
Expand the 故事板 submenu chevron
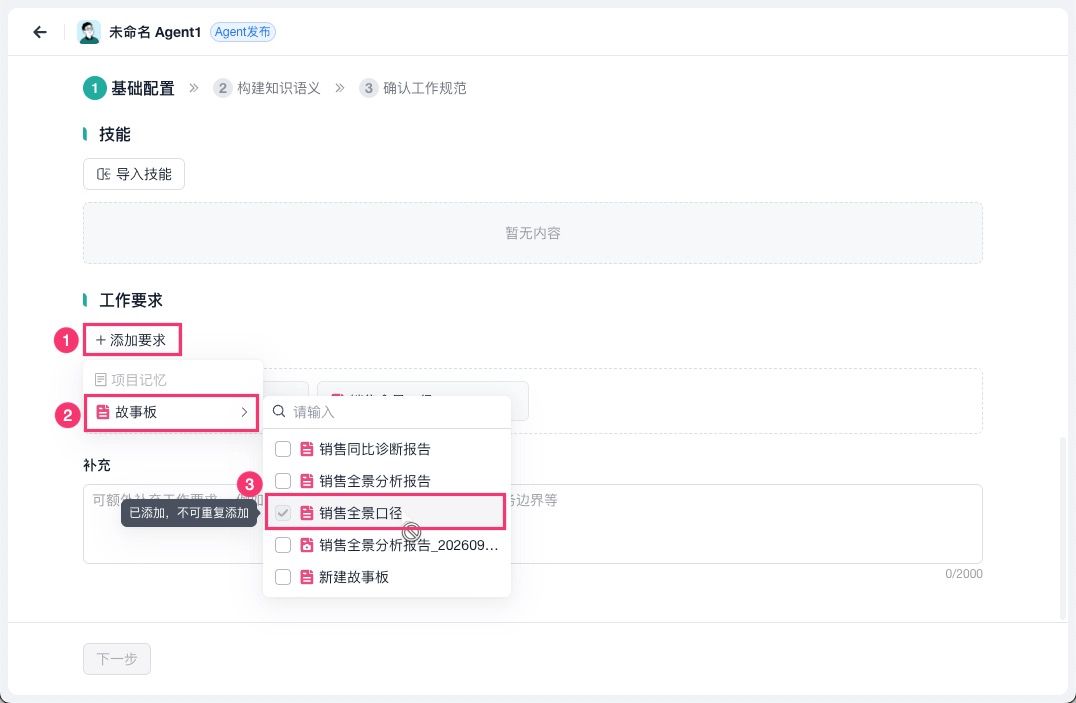point(244,412)
